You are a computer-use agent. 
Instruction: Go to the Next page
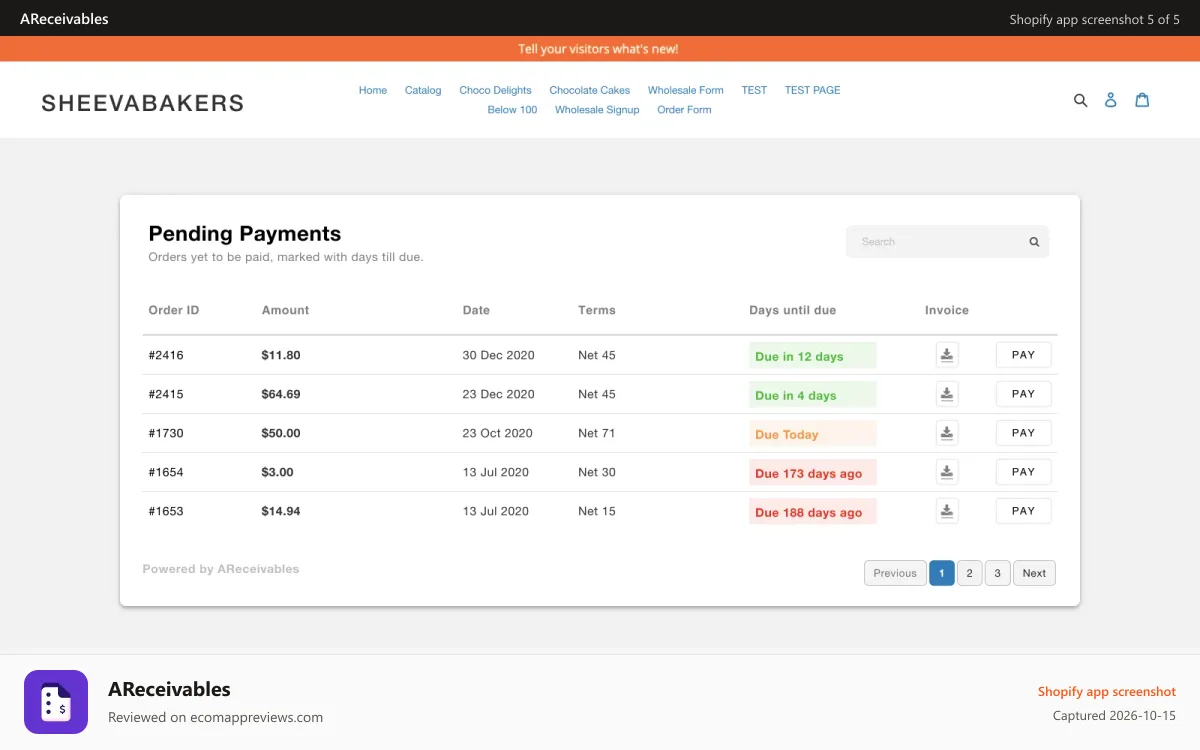coord(1034,573)
